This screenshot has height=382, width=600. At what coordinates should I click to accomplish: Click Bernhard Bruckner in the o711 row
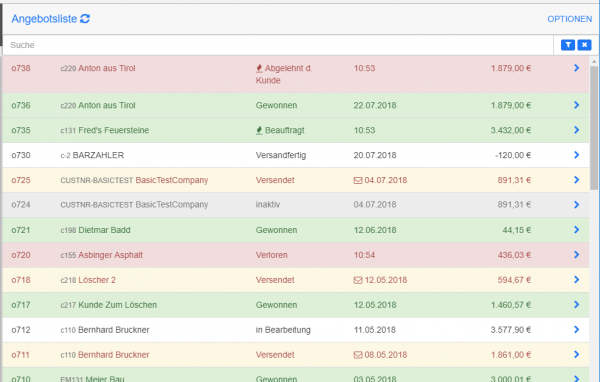click(114, 354)
